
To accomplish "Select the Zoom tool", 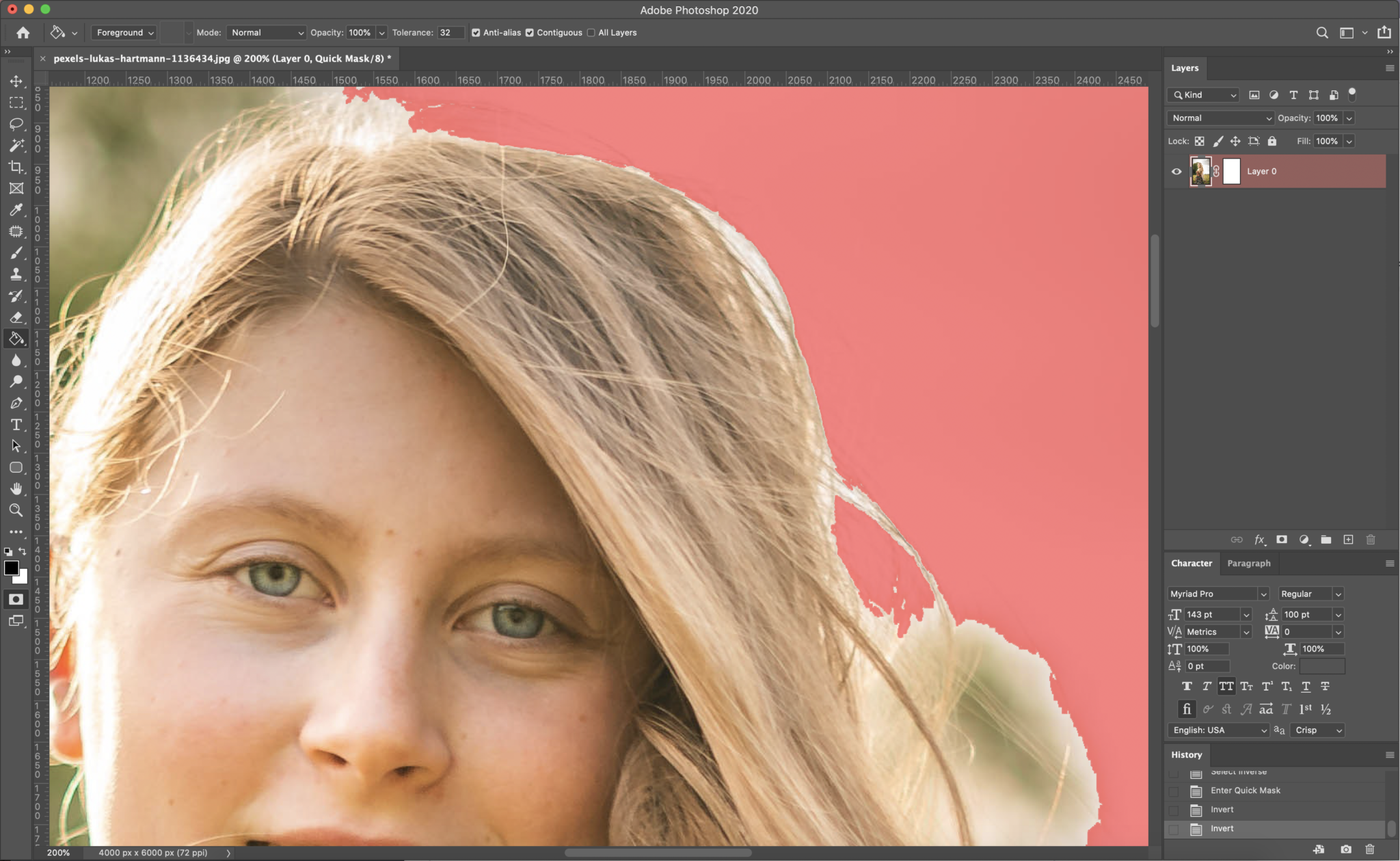I will 16,509.
